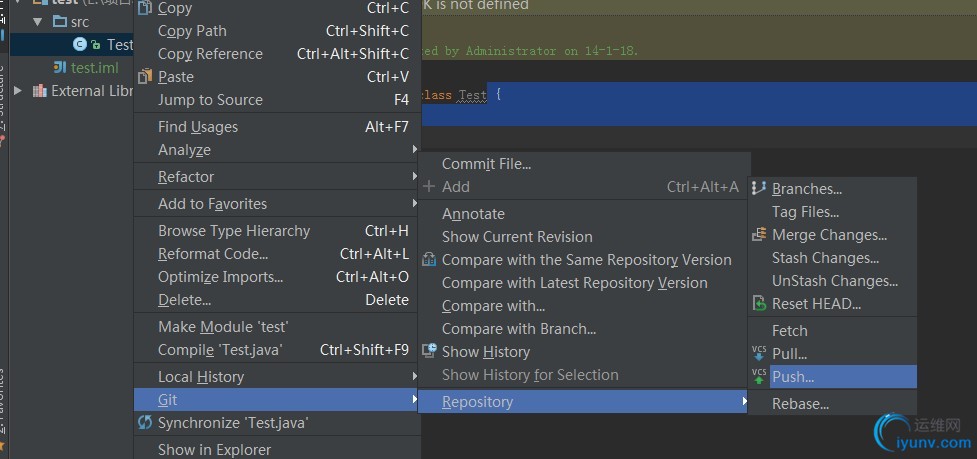Viewport: 977px width, 459px height.
Task: Open the Analyze submenu arrow
Action: pos(414,149)
